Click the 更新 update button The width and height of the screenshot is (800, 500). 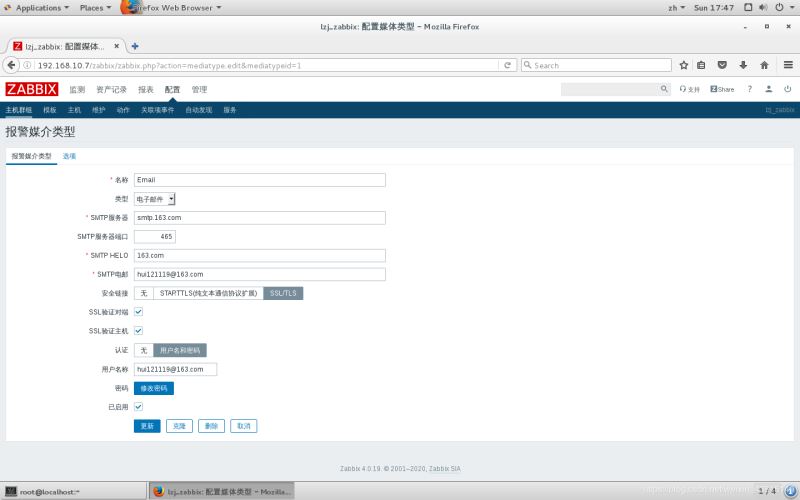[x=147, y=426]
